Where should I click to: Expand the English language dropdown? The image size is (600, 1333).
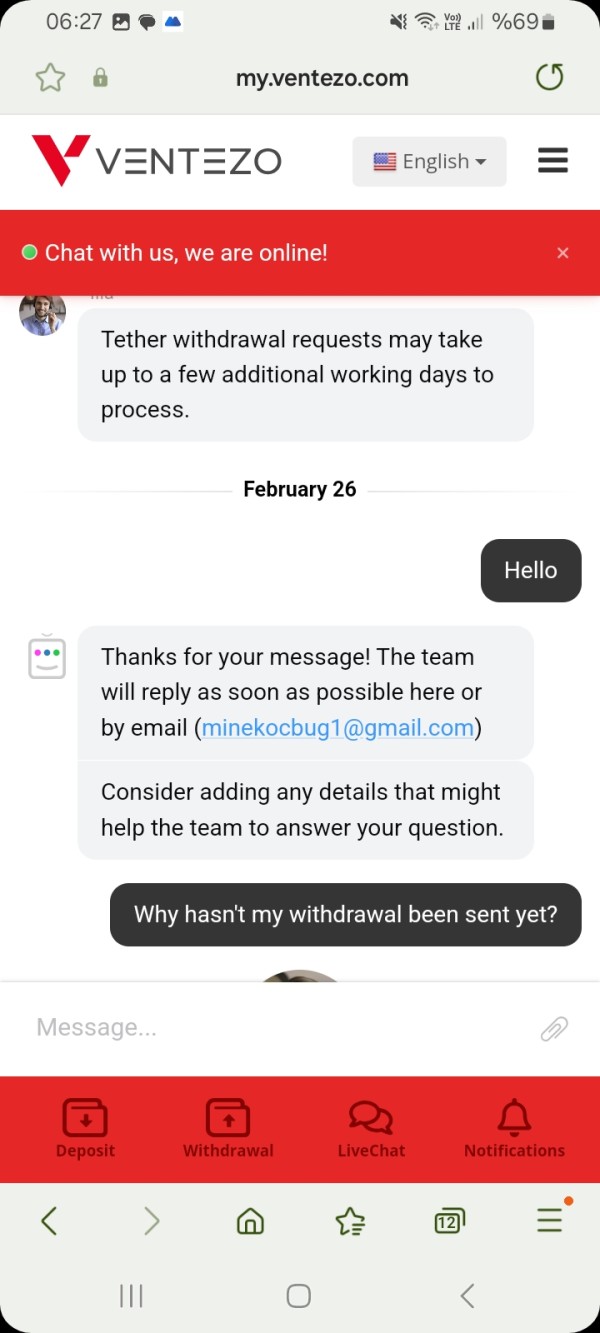(x=429, y=162)
